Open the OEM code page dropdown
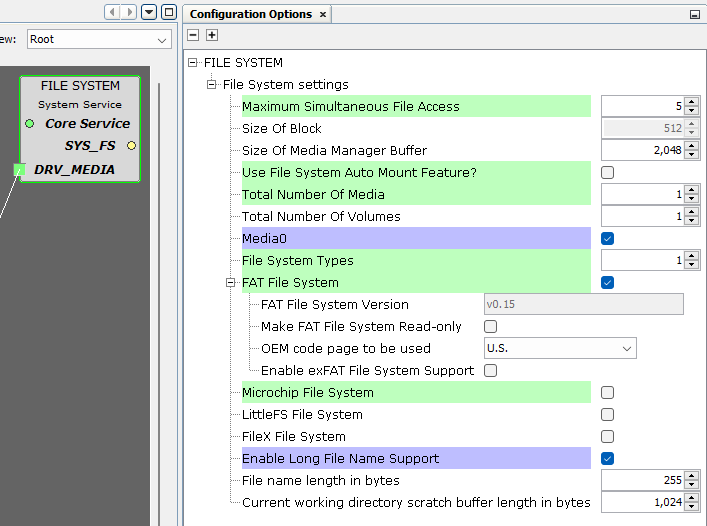The width and height of the screenshot is (707, 526). pyautogui.click(x=560, y=349)
